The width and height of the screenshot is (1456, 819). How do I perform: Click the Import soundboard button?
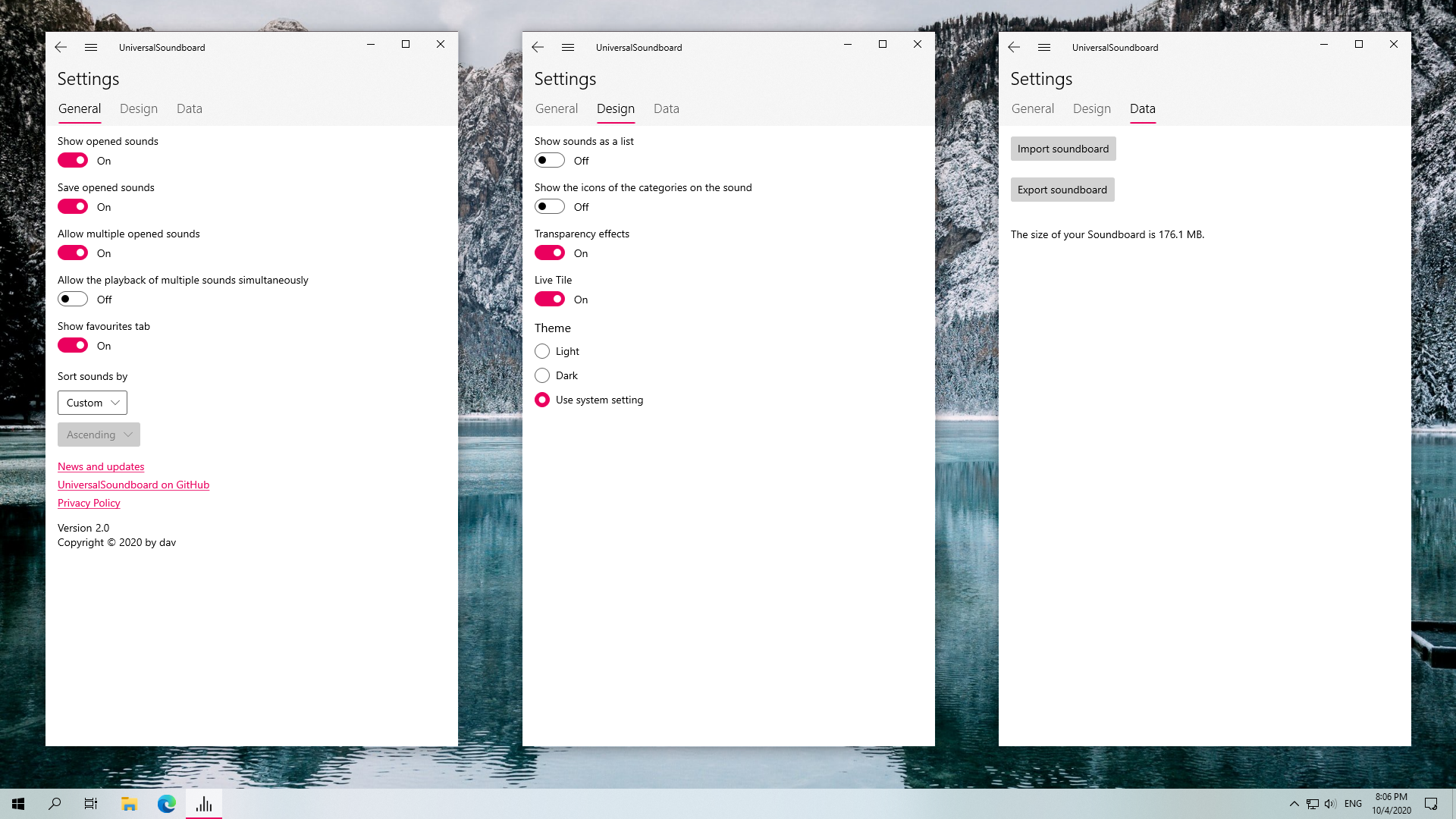(x=1063, y=149)
